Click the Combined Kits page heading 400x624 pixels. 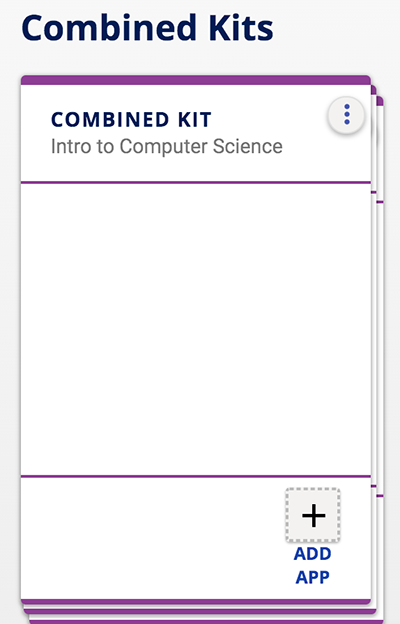(147, 28)
